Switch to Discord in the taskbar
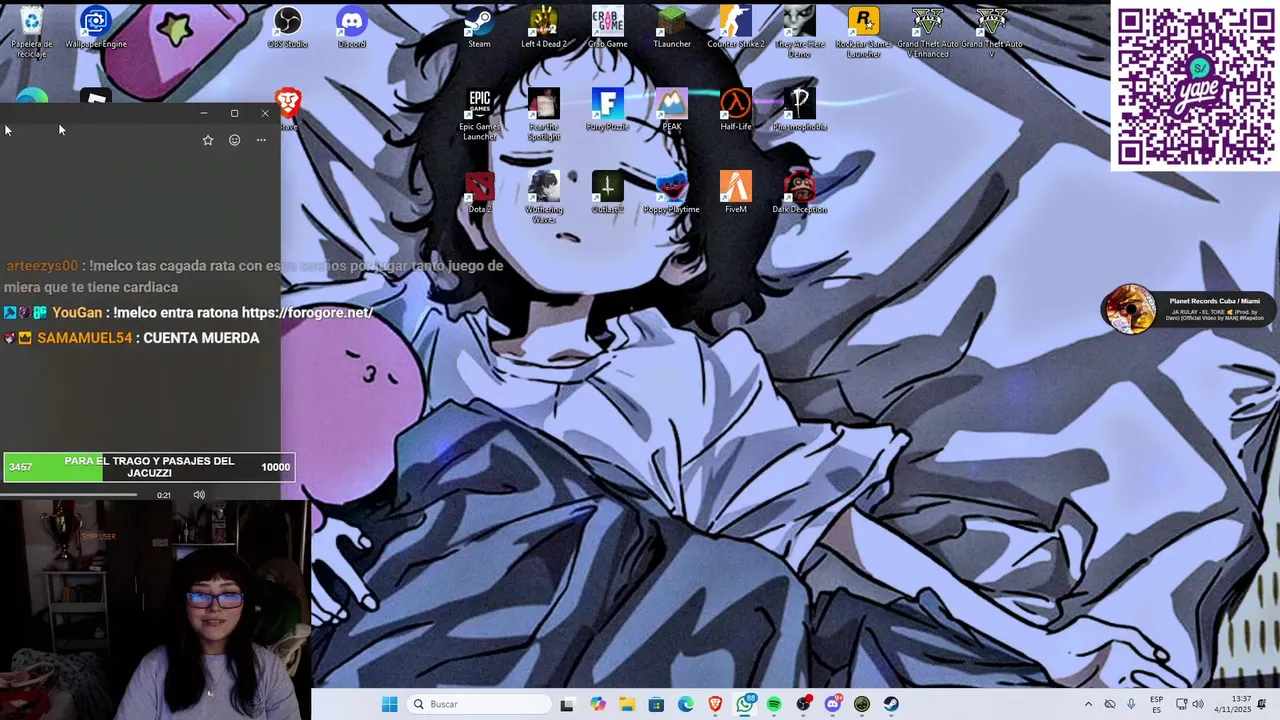 coord(833,704)
